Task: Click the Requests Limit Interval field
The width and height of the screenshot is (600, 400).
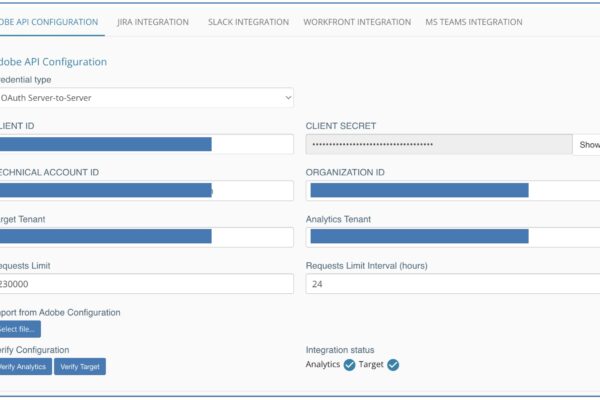Action: [x=453, y=284]
